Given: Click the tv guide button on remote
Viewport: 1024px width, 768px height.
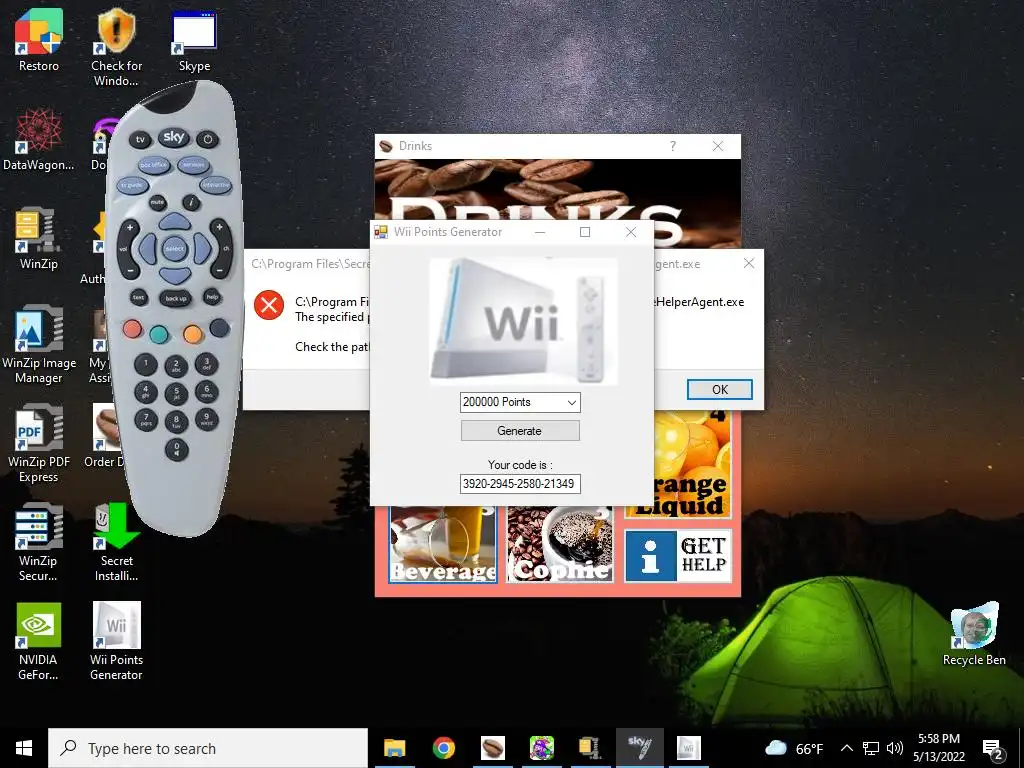Looking at the screenshot, I should point(132,185).
